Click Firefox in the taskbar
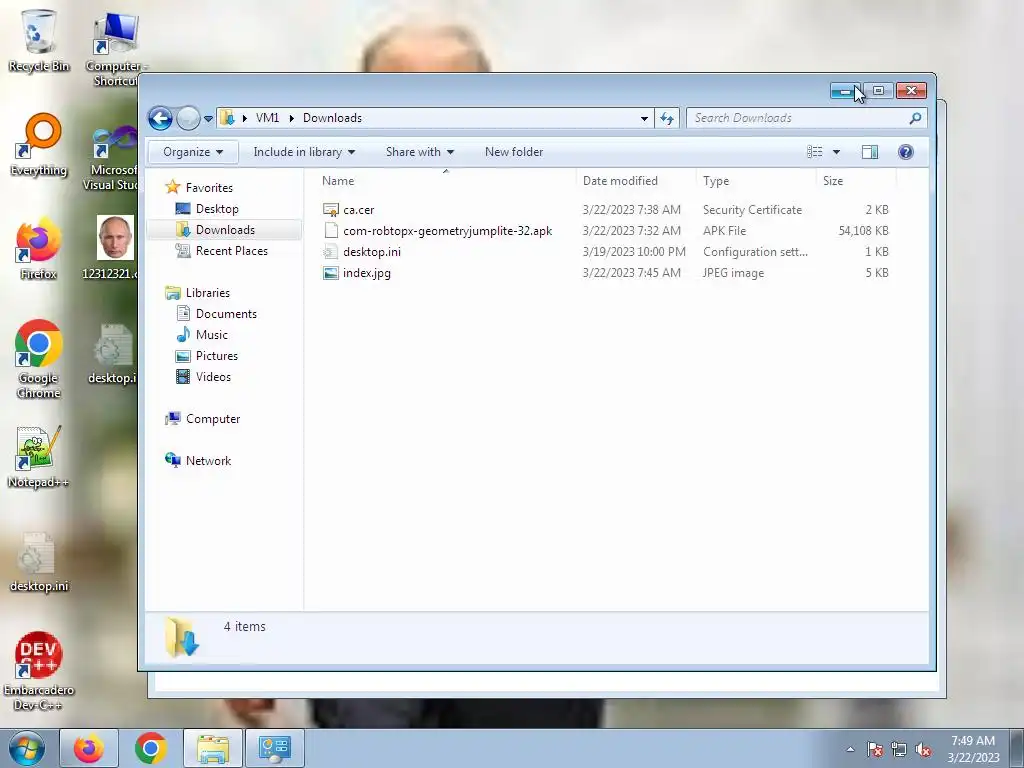The width and height of the screenshot is (1024, 768). (89, 748)
